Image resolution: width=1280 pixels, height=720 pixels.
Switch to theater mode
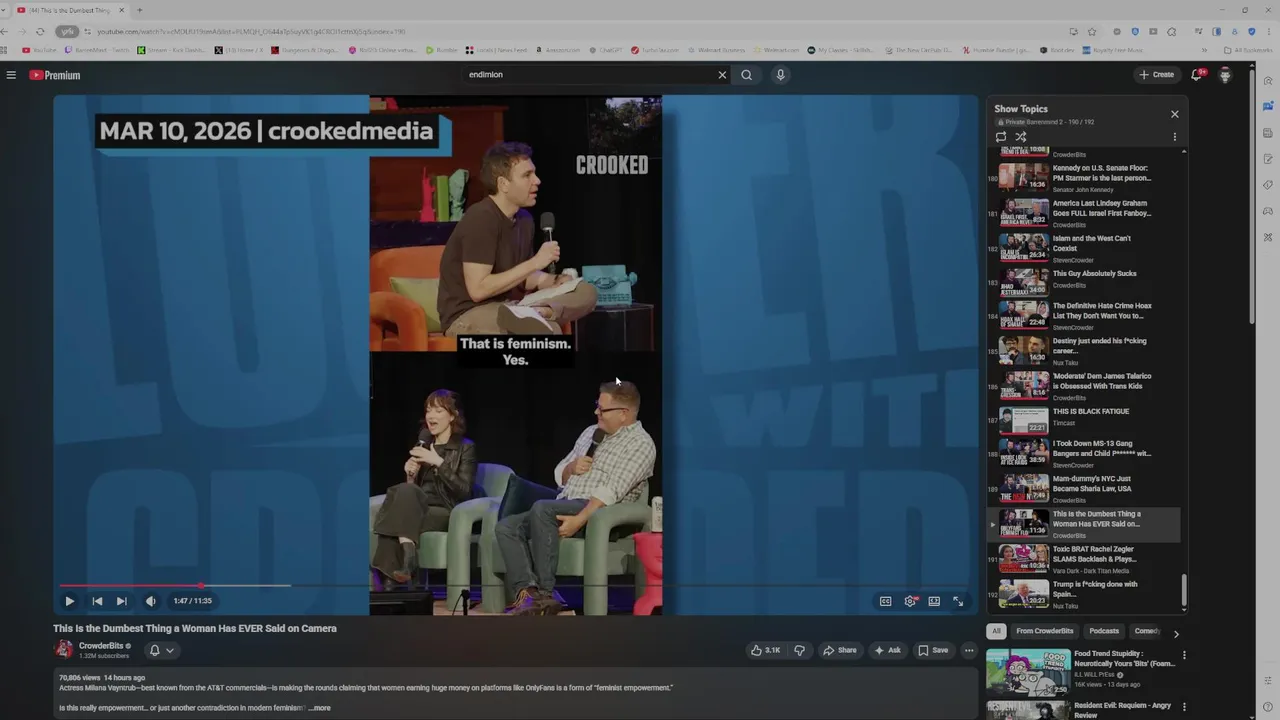(x=934, y=601)
